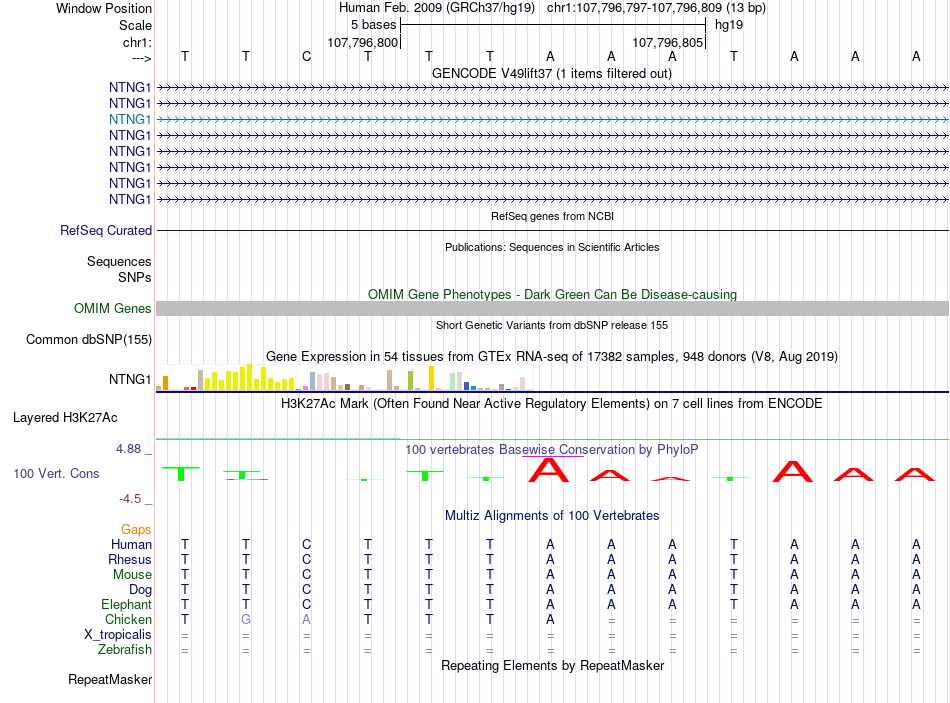Viewport: 950px width, 703px height.
Task: Click the 4.88 upper PhyloP scale value
Action: pyautogui.click(x=128, y=449)
